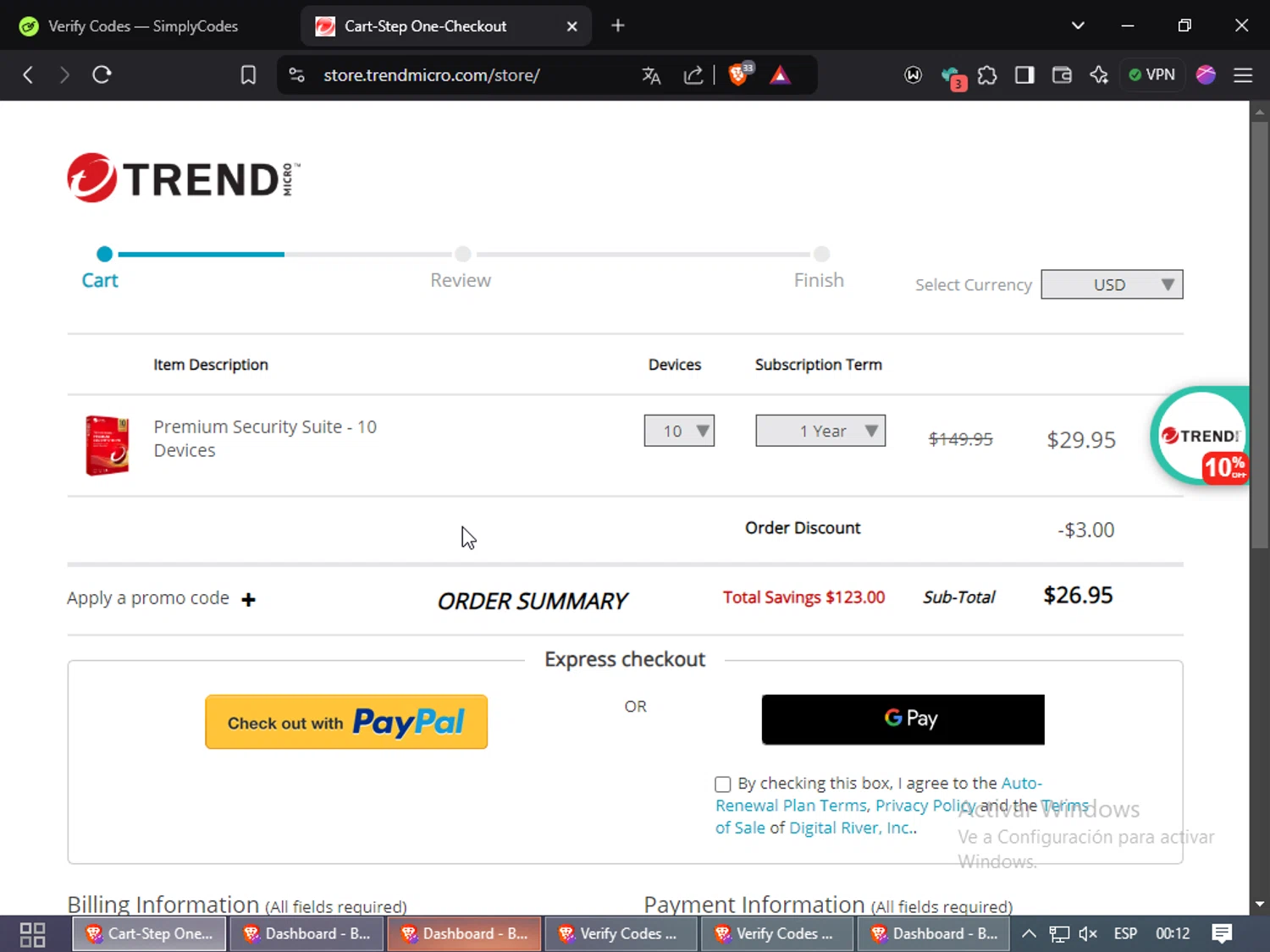Open the VPN button
This screenshot has height=952, width=1270.
1151,75
